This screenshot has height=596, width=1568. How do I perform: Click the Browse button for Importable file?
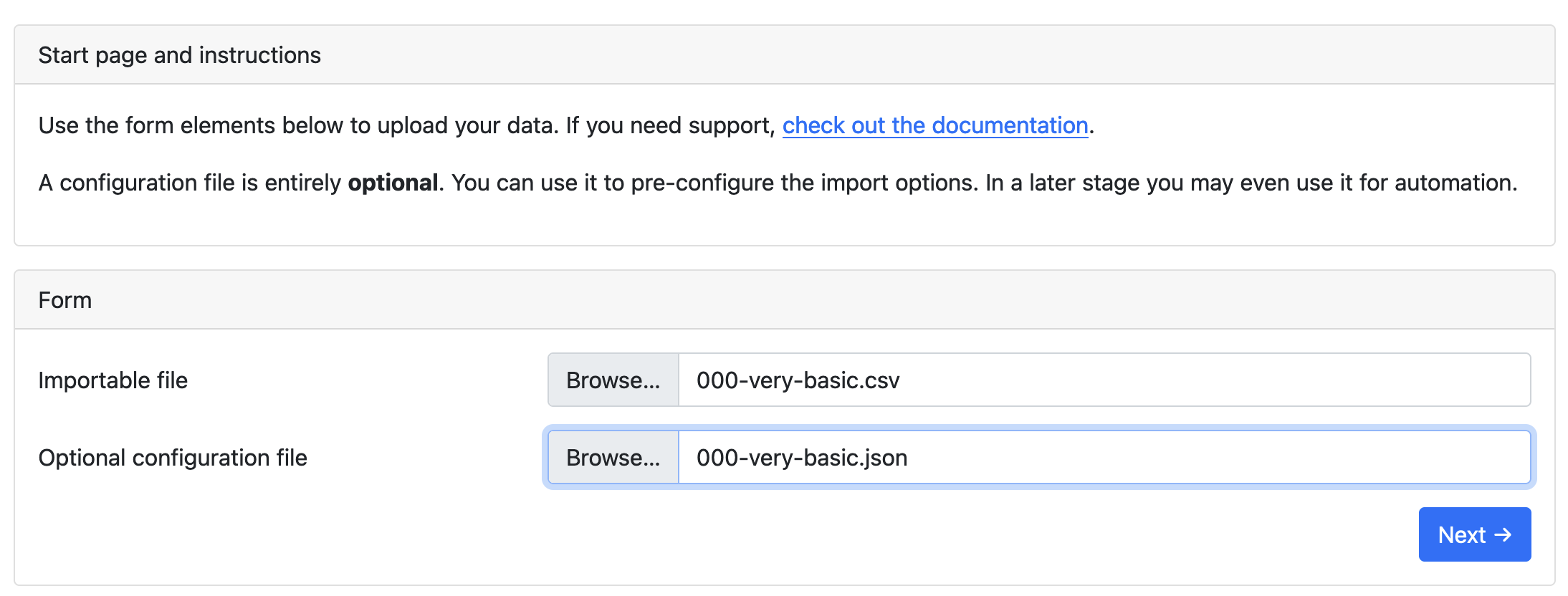(x=613, y=380)
